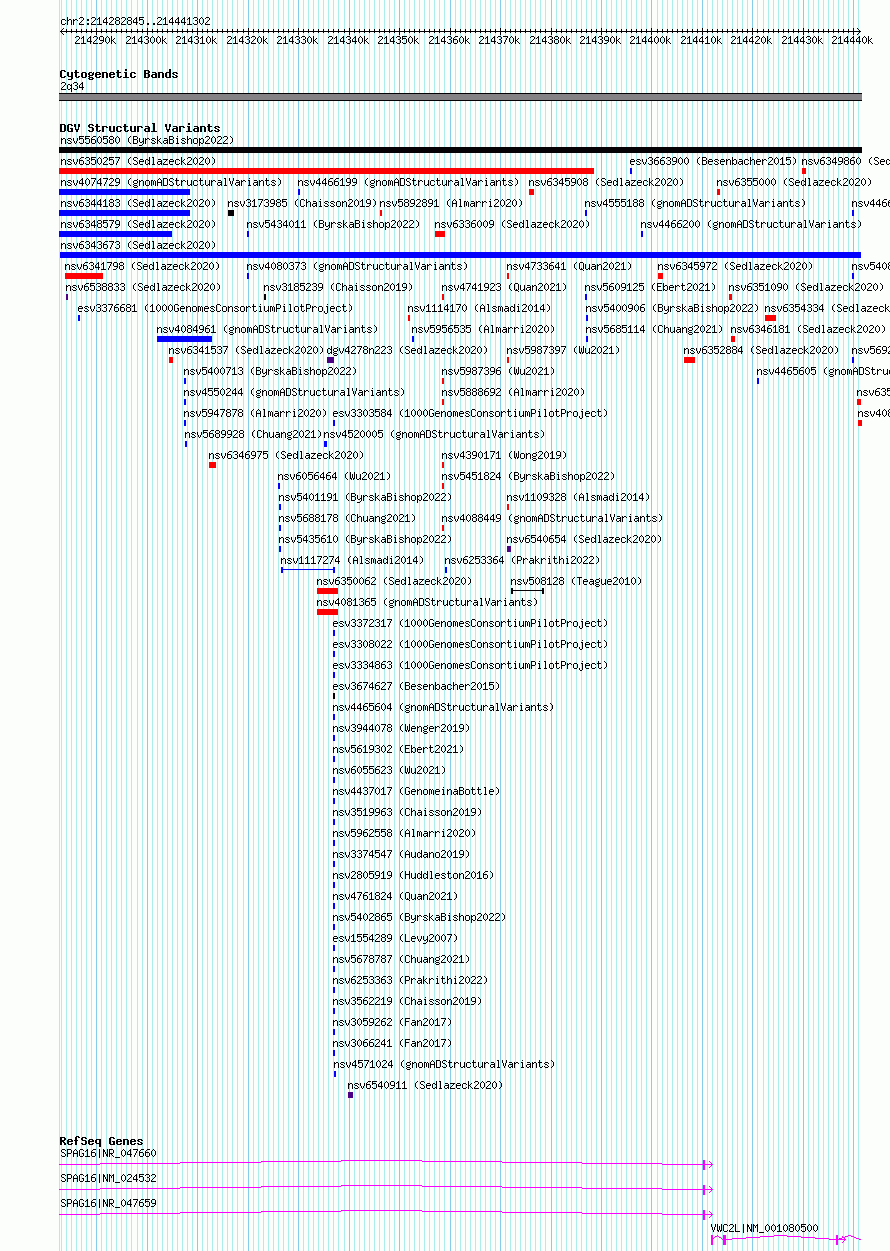Click the red nsv6346975 variant glyph

[x=212, y=465]
